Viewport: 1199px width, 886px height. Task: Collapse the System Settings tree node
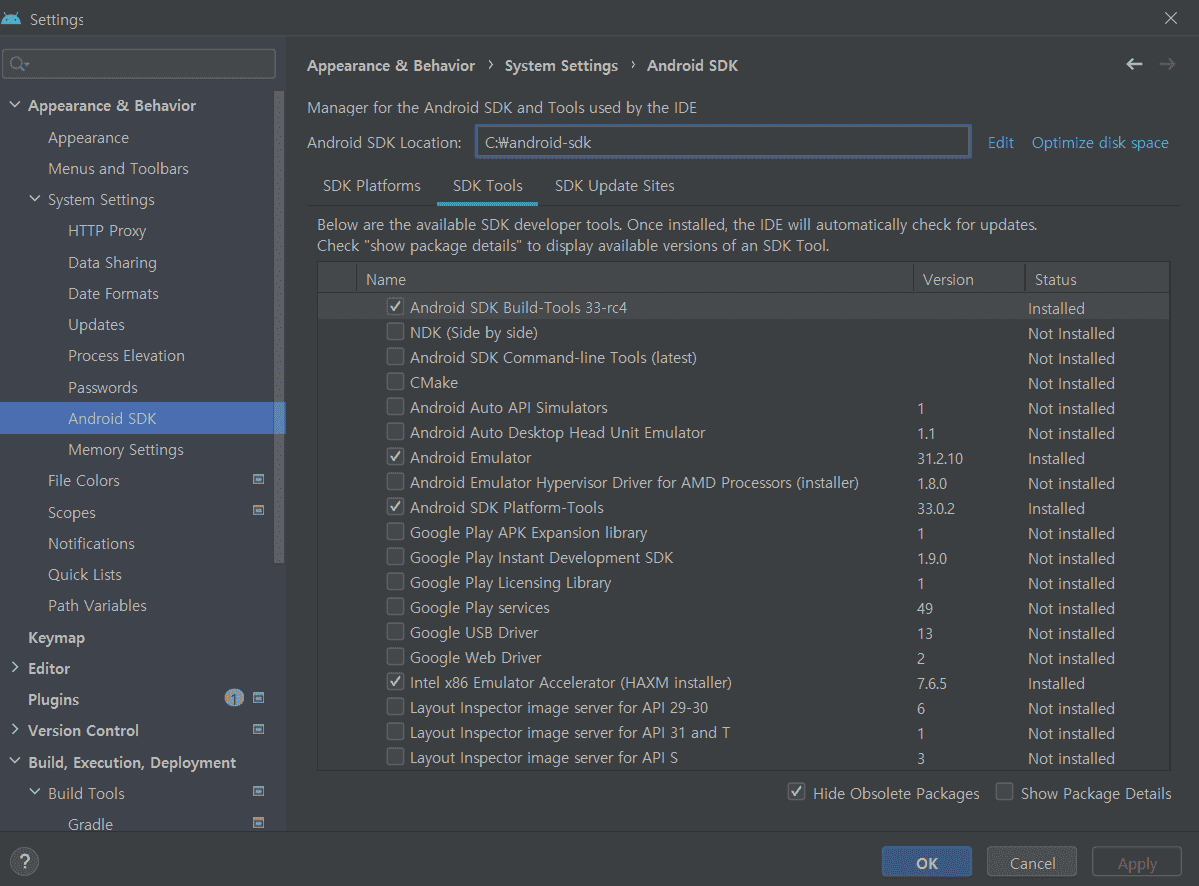tap(34, 199)
